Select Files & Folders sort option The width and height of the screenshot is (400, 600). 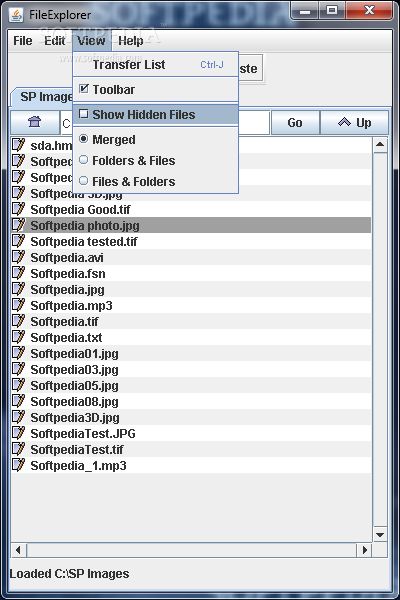tap(155, 181)
